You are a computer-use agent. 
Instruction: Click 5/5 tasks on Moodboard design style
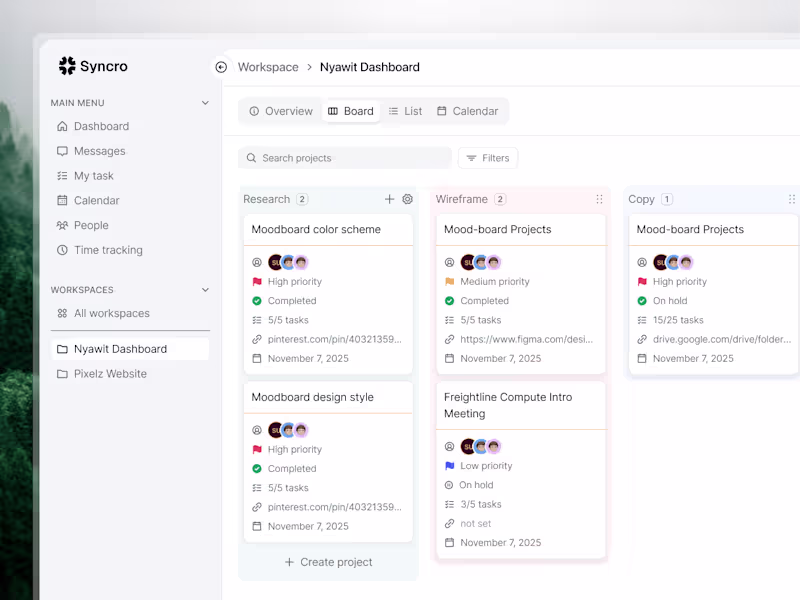(288, 488)
